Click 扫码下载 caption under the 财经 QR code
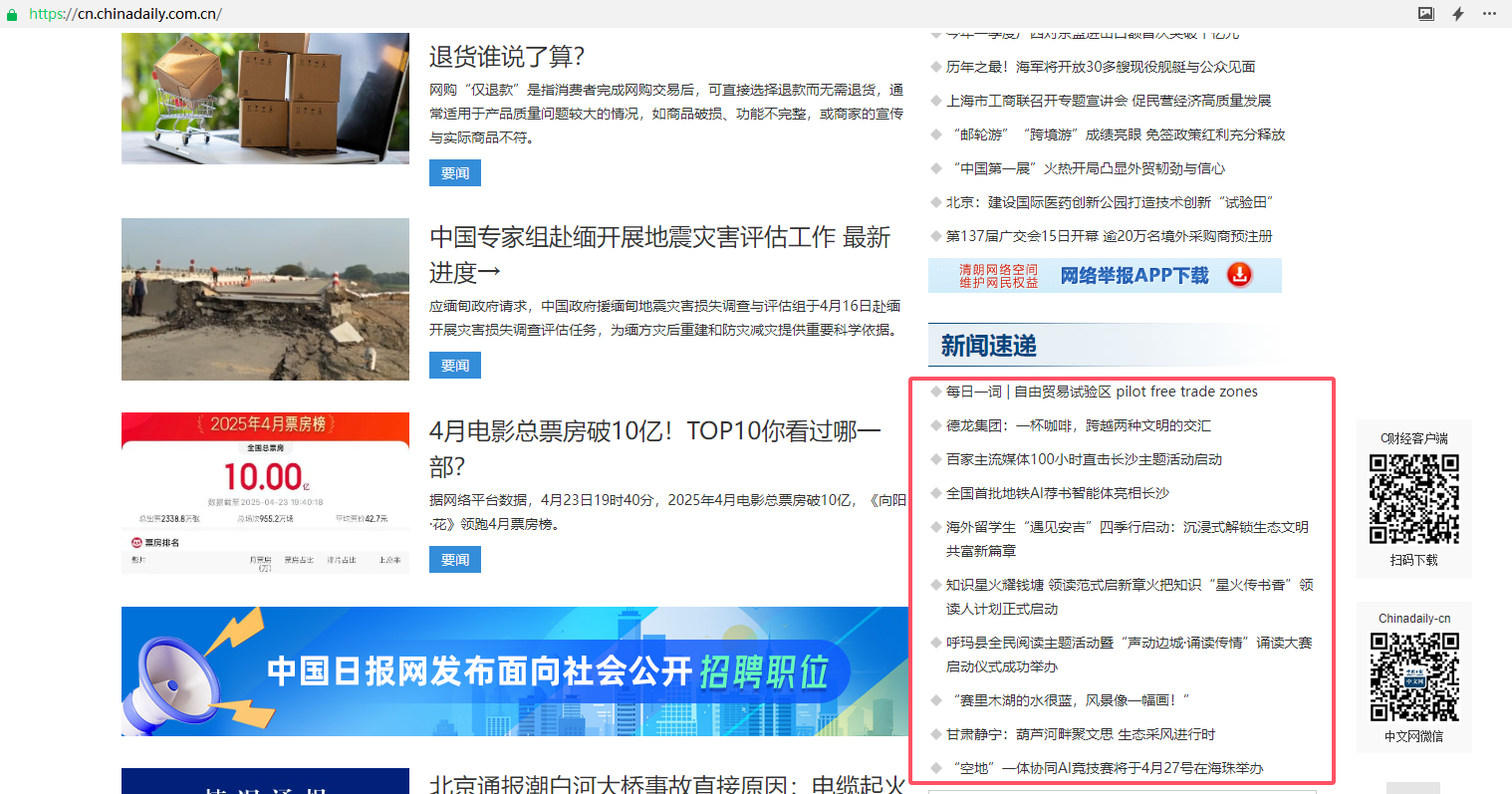 tap(1414, 560)
